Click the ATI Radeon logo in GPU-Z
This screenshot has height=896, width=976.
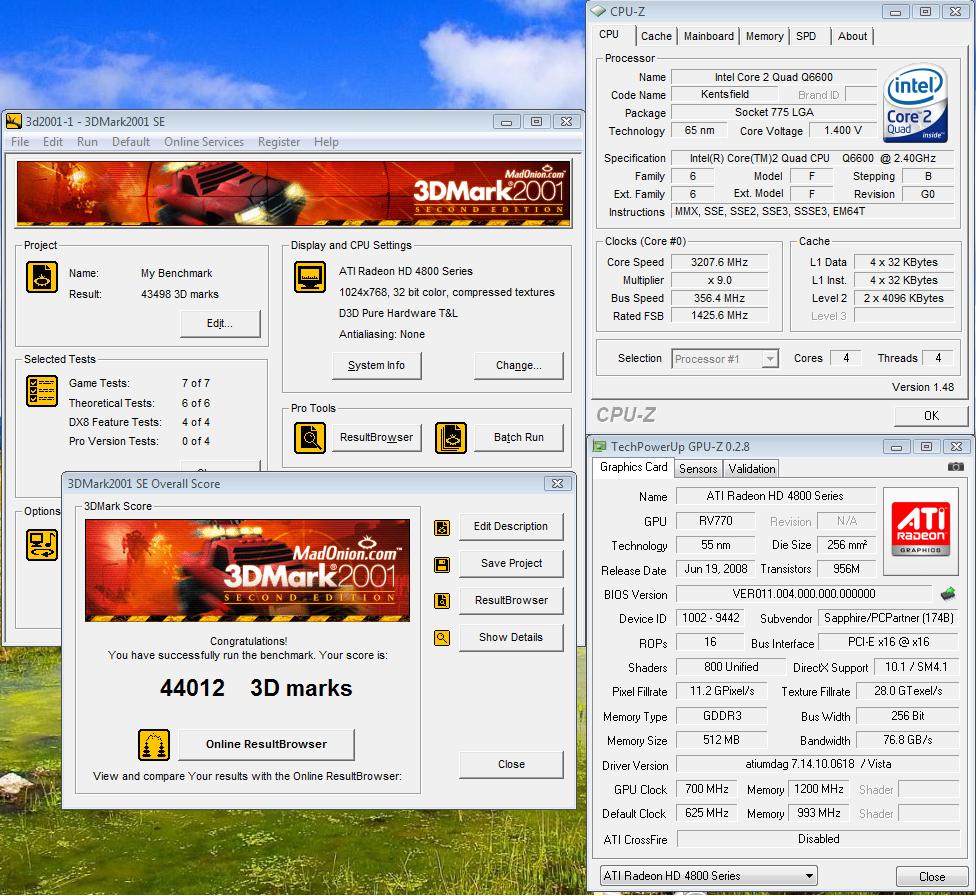[x=920, y=531]
